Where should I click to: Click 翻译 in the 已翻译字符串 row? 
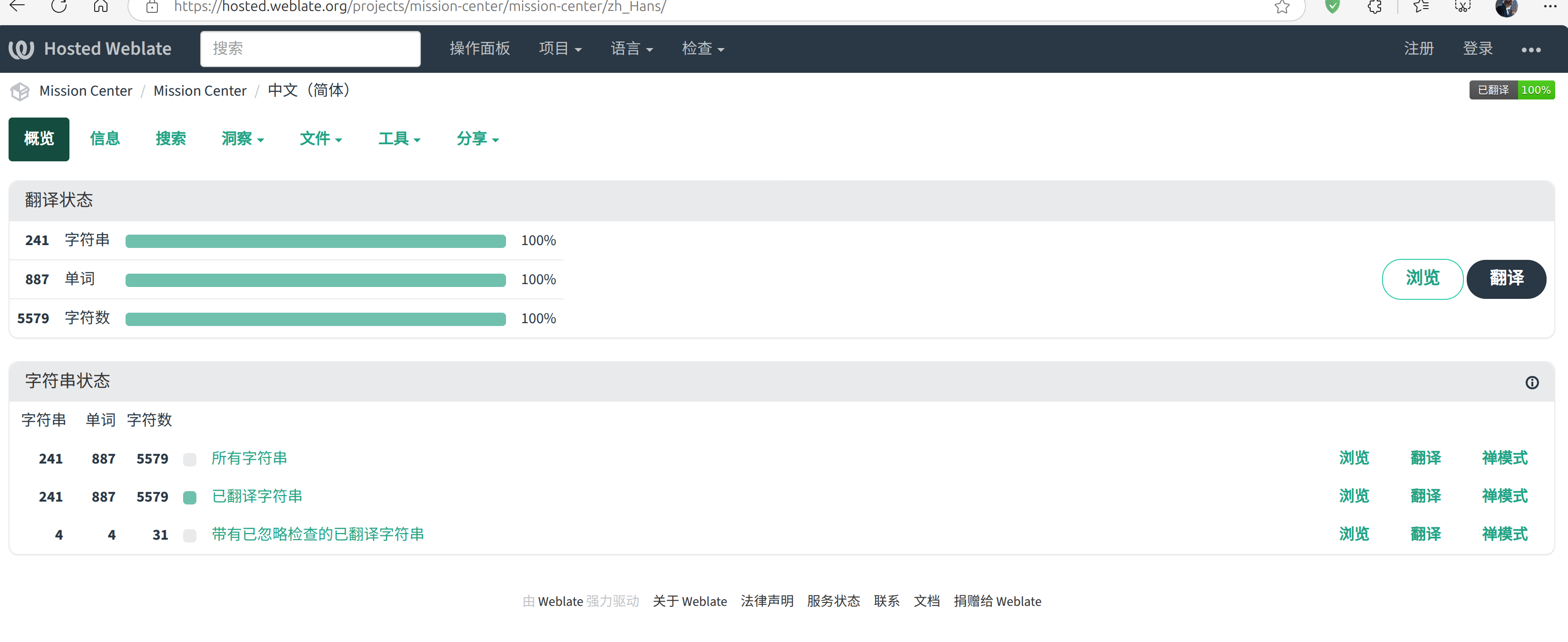tap(1426, 496)
